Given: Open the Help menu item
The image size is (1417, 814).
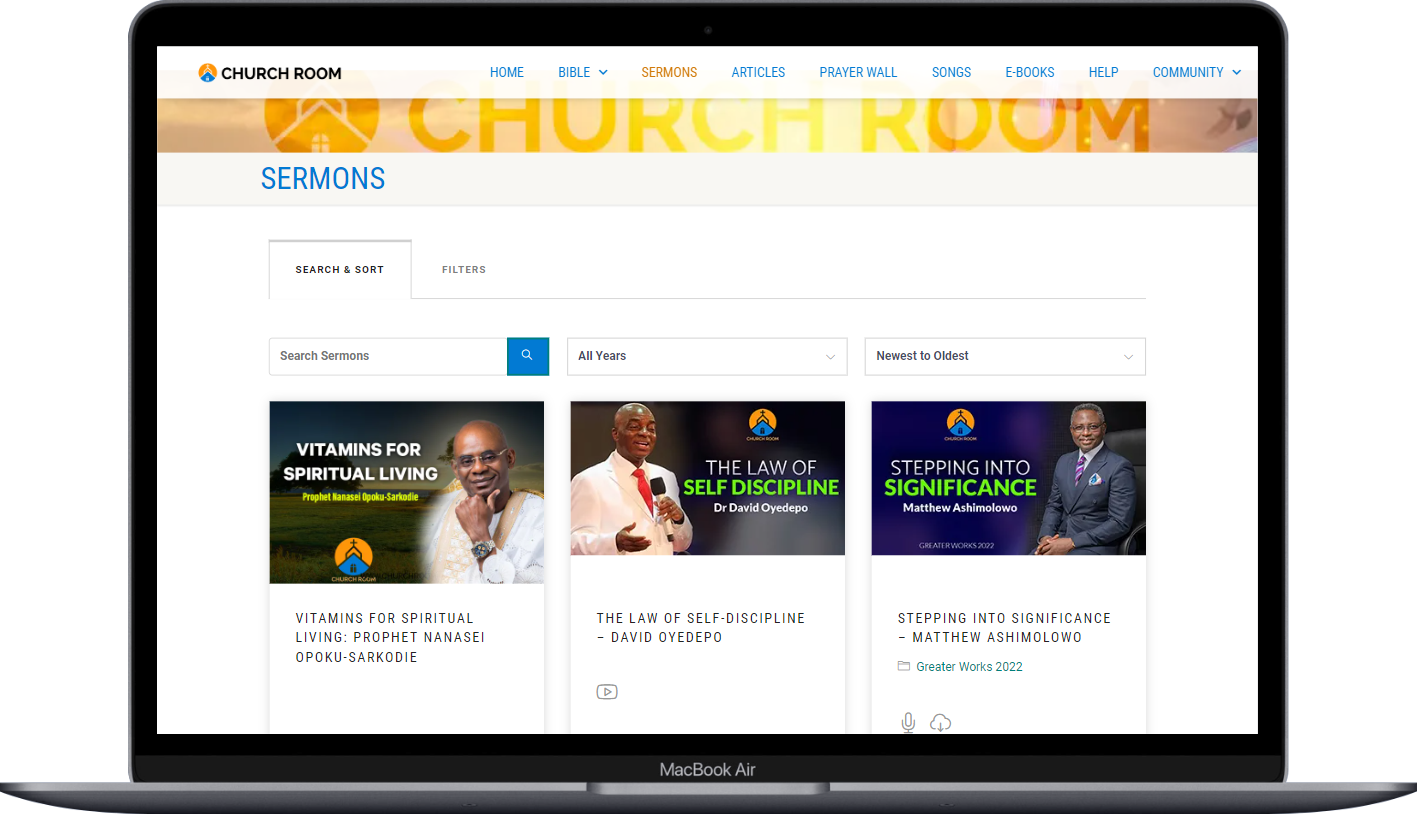Looking at the screenshot, I should (1103, 72).
